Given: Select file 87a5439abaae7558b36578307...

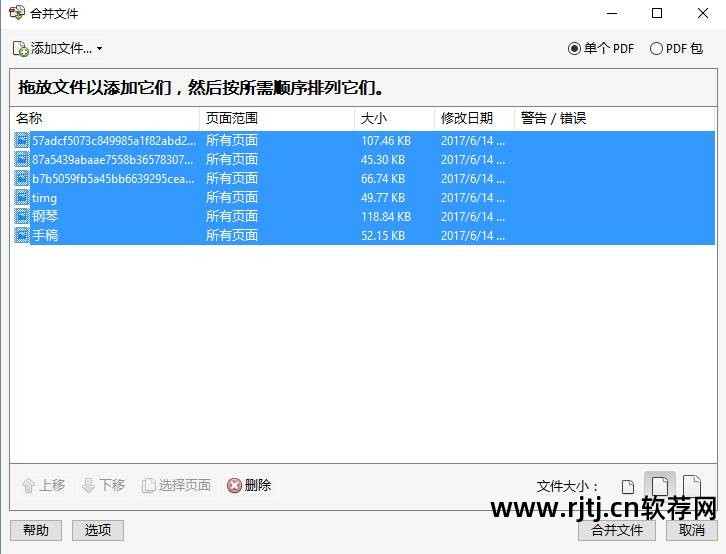Looking at the screenshot, I should tap(363, 160).
